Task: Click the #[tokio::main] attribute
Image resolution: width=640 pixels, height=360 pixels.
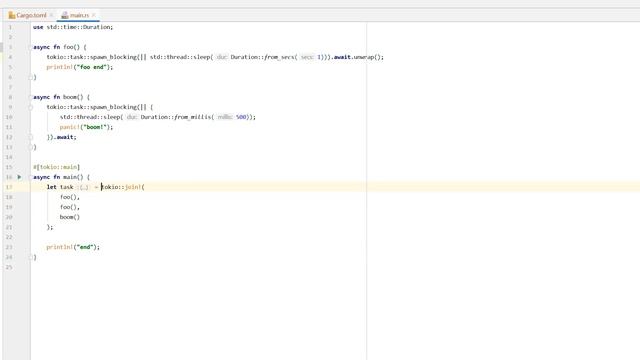Action: coord(56,167)
